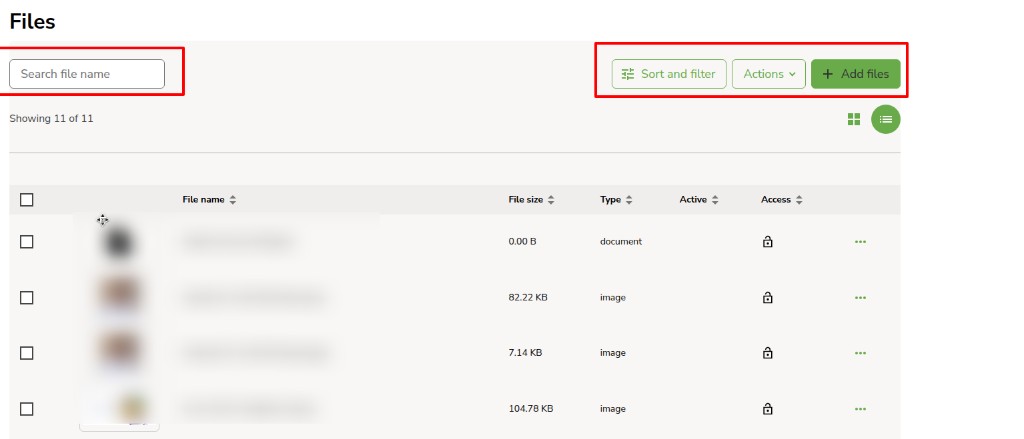
Task: Click lock icon in the 104.78 KB row
Action: point(767,409)
